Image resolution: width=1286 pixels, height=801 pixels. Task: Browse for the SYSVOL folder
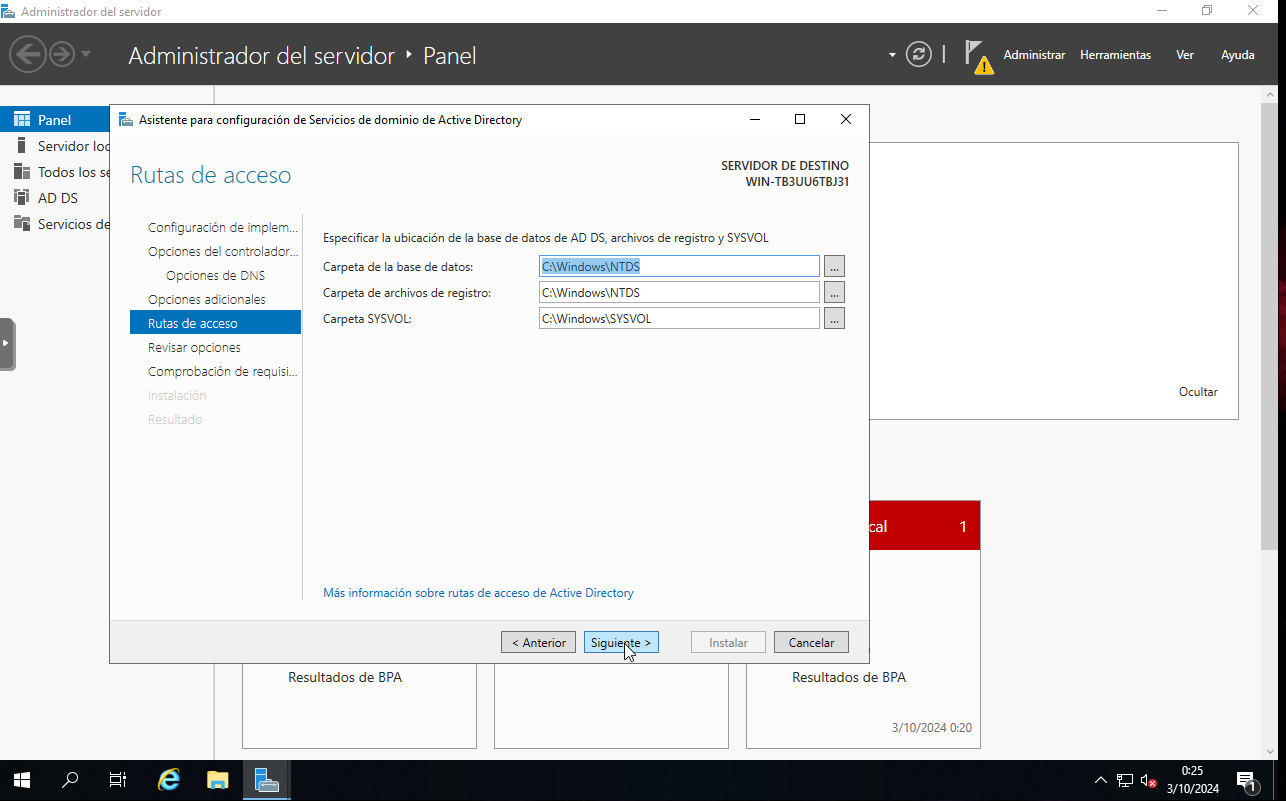834,319
